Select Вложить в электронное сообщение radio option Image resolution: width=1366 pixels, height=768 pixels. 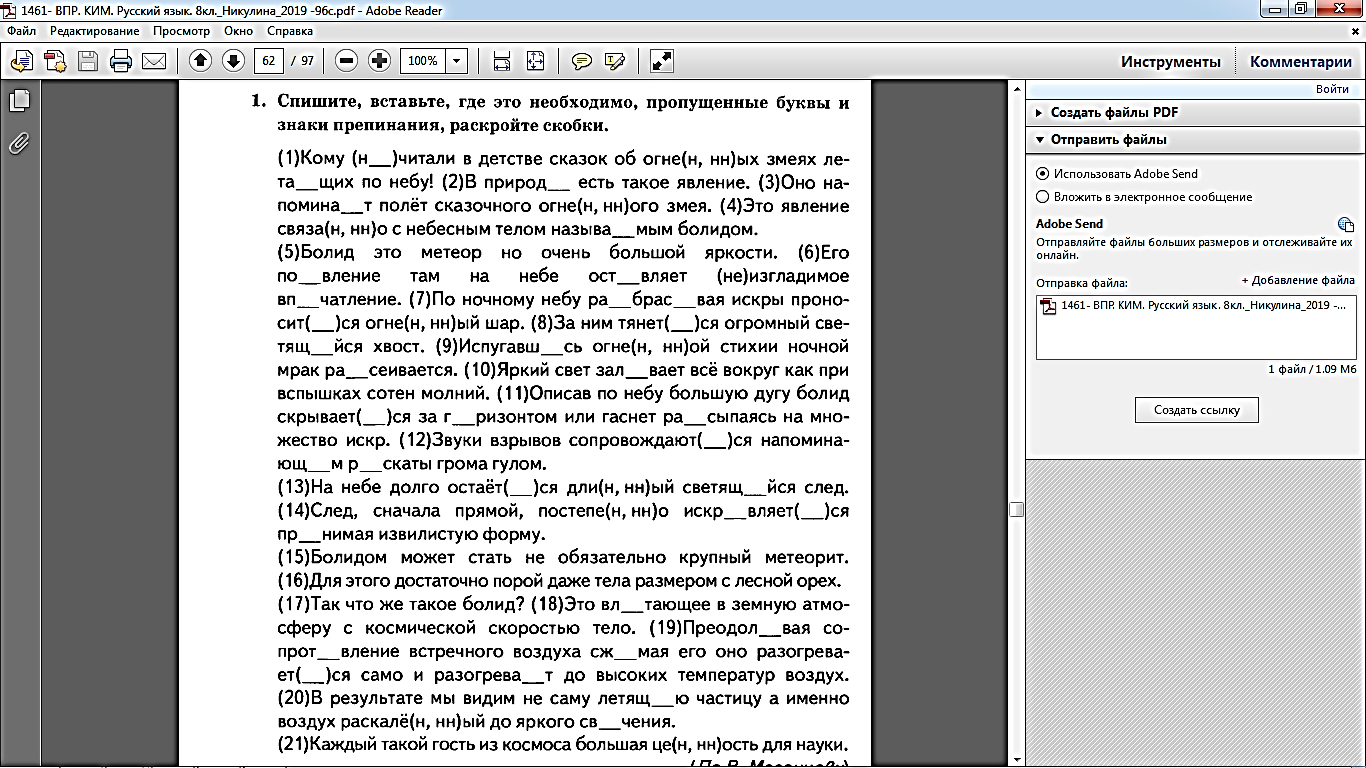coord(1043,197)
